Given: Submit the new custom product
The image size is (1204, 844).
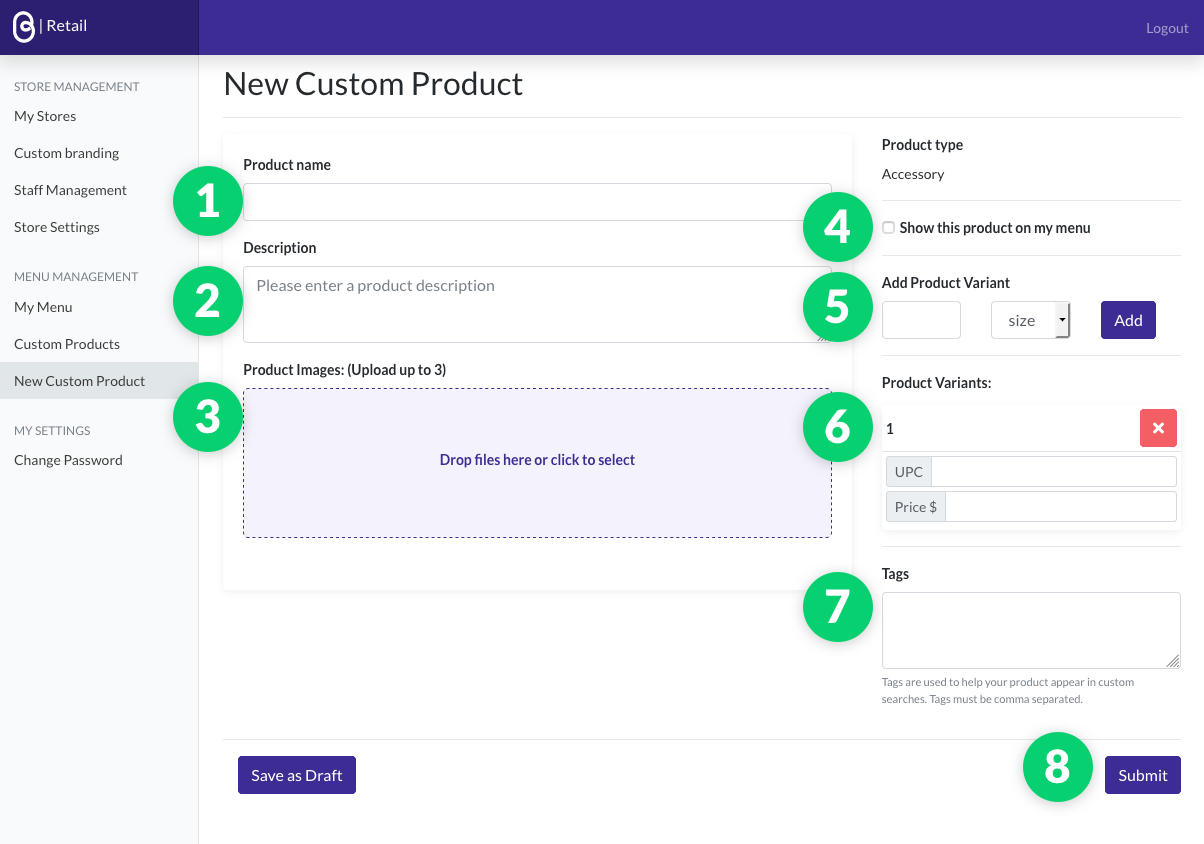Looking at the screenshot, I should [x=1142, y=775].
